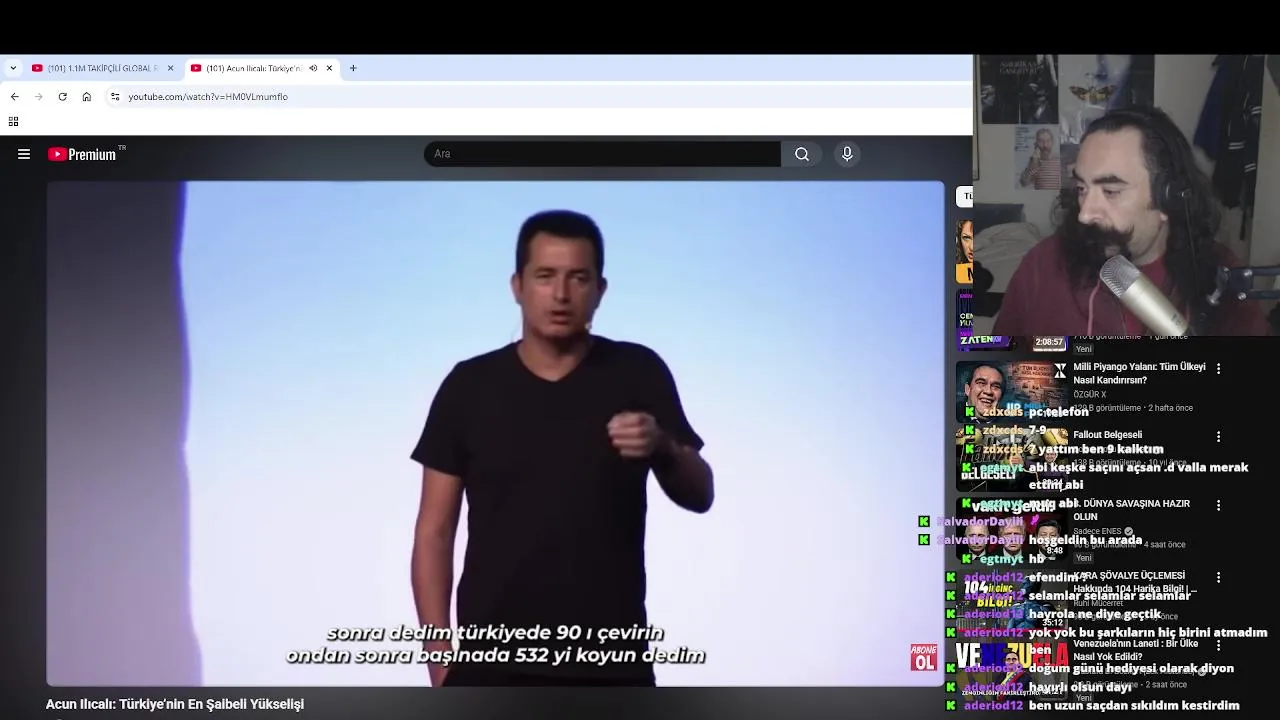Open 'DÜNYA SAVAŞINA HAZIR OLUN' video title
The height and width of the screenshot is (720, 1280).
coord(1131,510)
